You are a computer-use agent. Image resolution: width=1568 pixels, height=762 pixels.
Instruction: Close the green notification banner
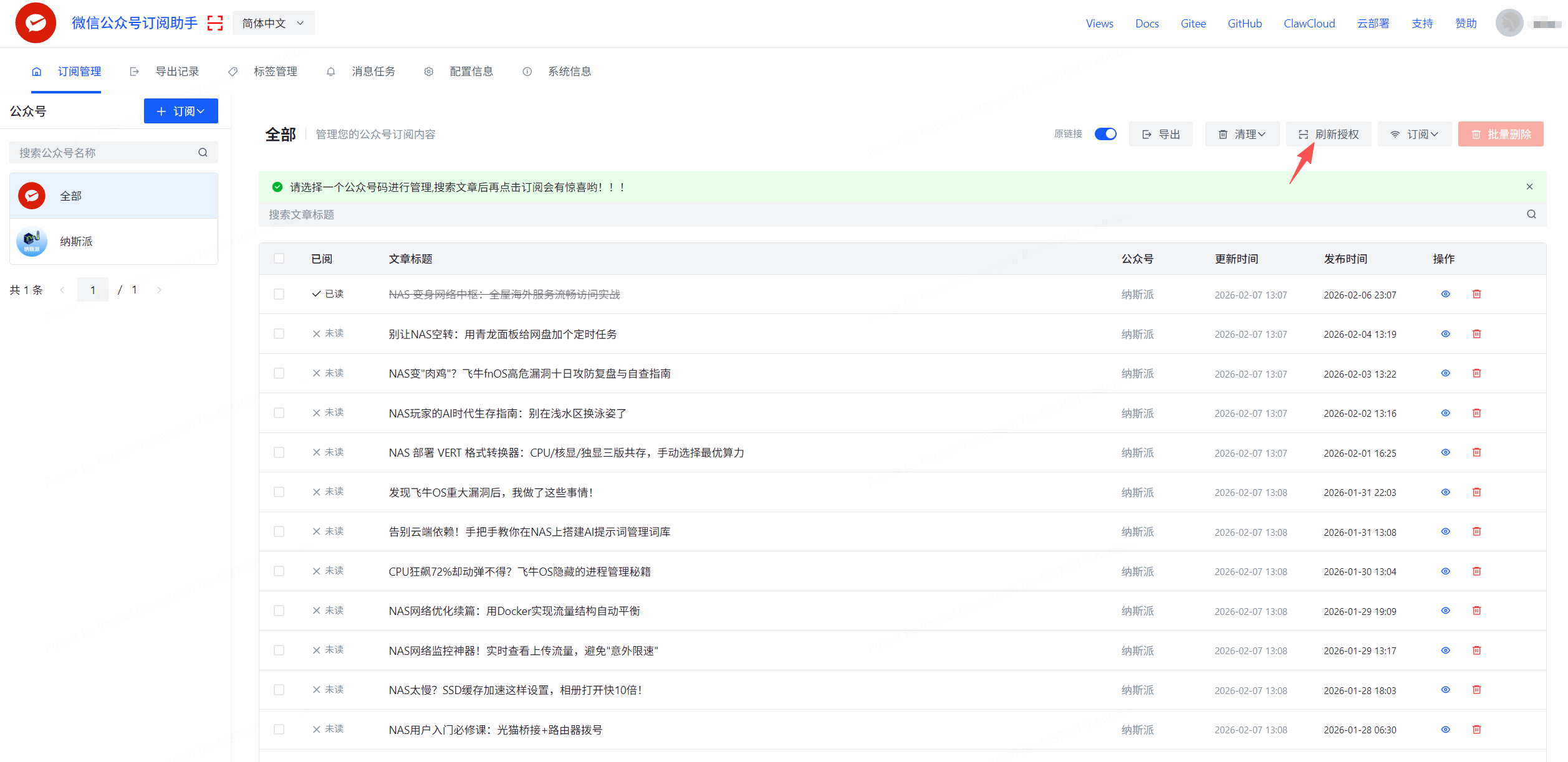[x=1529, y=187]
